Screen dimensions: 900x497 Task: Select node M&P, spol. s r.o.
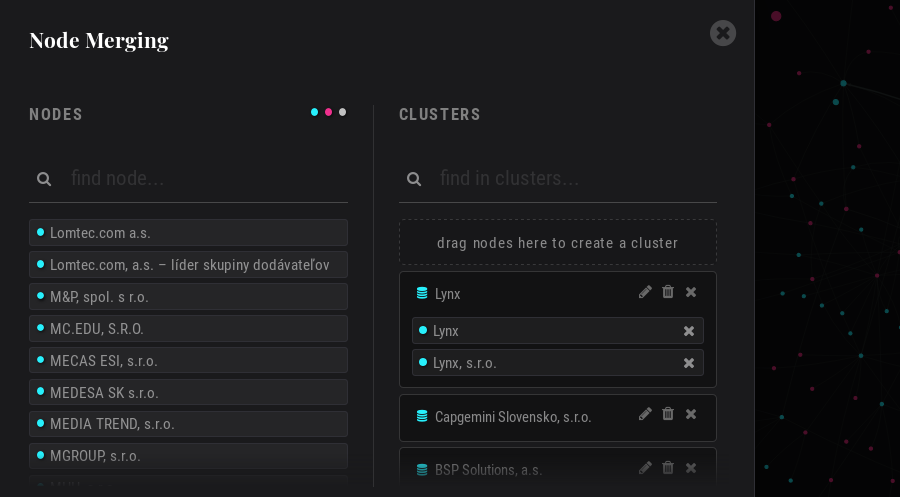click(188, 297)
